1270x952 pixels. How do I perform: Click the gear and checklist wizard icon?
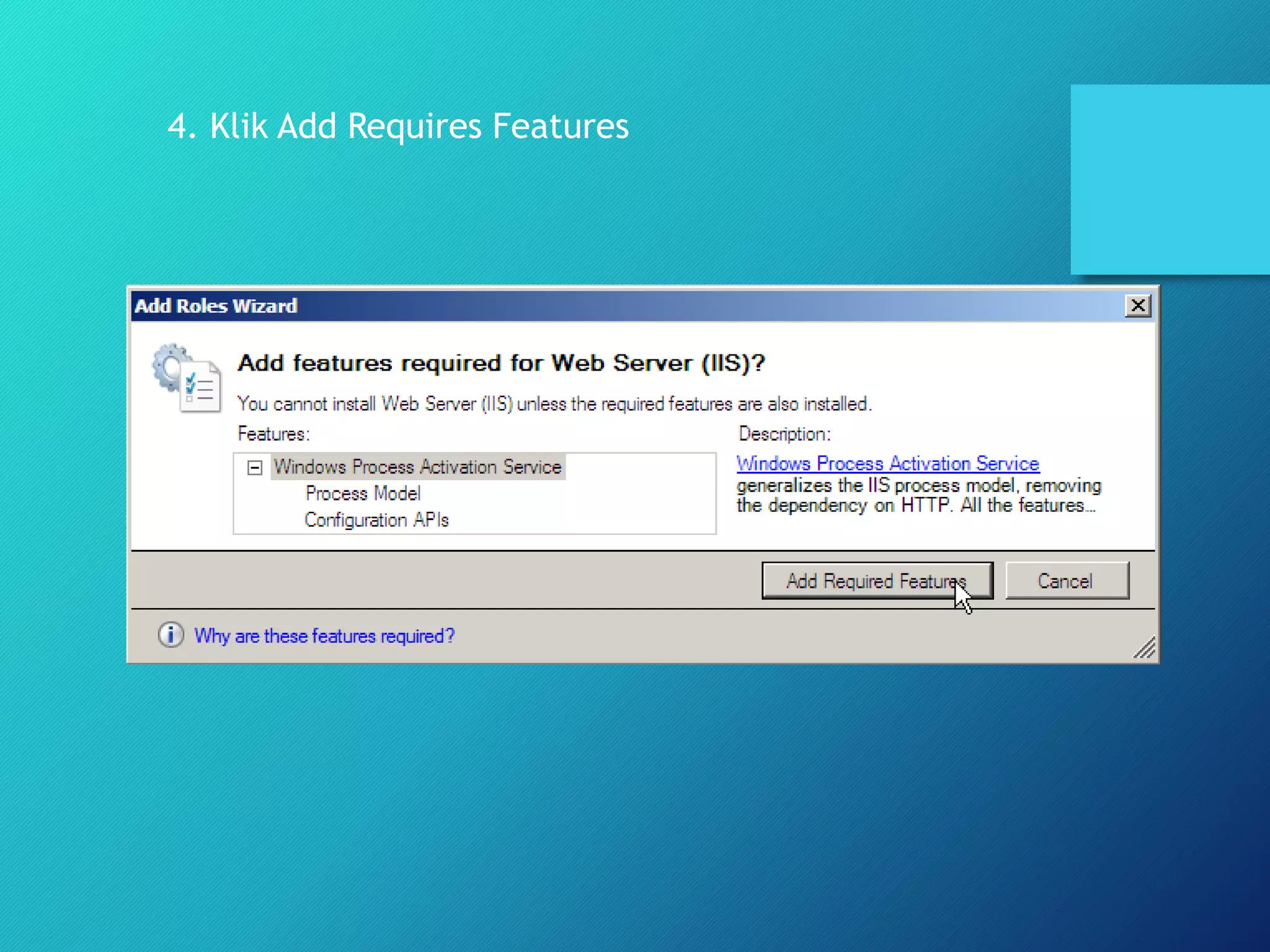pos(186,378)
